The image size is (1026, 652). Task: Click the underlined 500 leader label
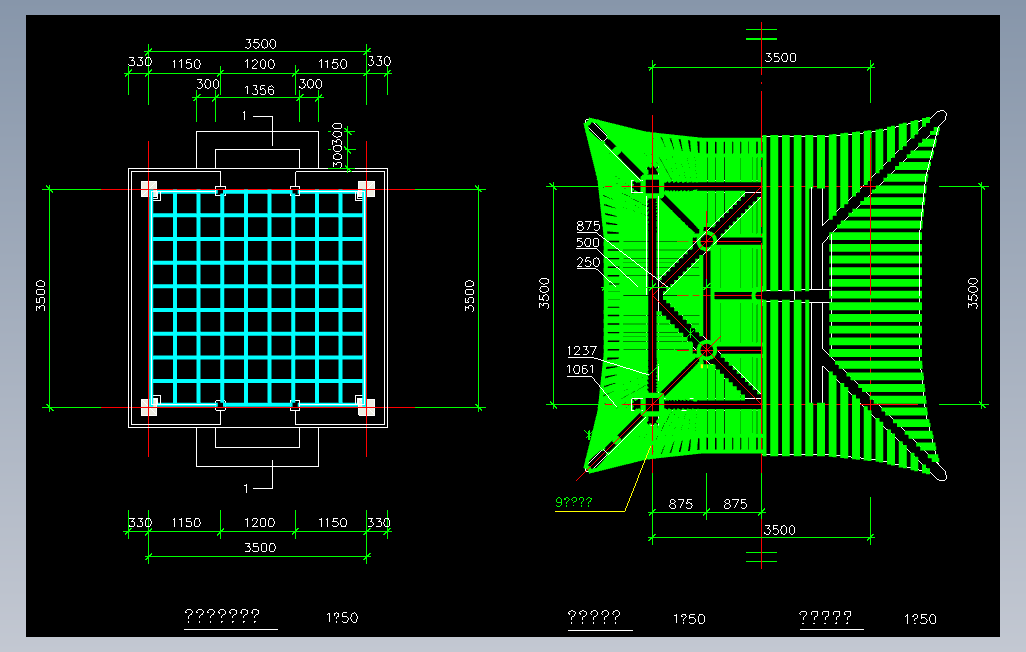pos(588,243)
